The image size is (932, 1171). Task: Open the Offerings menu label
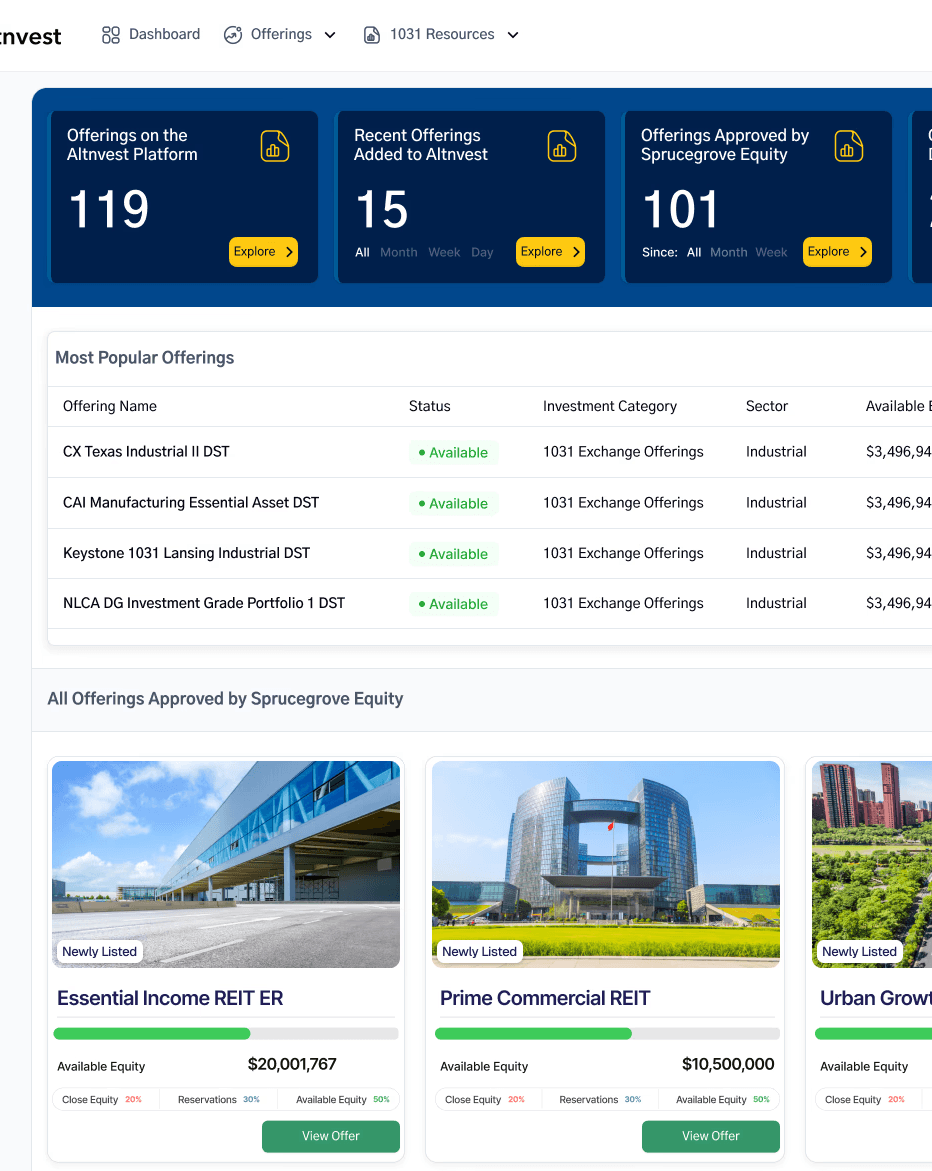click(281, 34)
